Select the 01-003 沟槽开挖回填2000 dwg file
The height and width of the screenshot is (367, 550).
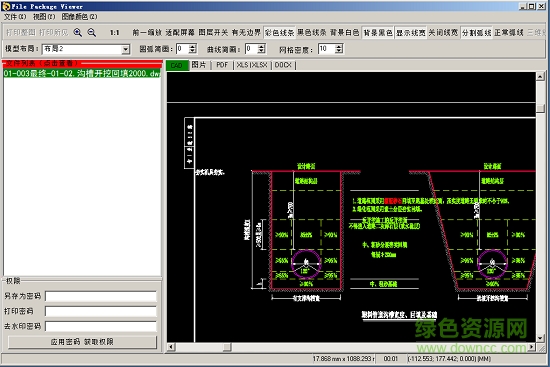click(x=82, y=73)
